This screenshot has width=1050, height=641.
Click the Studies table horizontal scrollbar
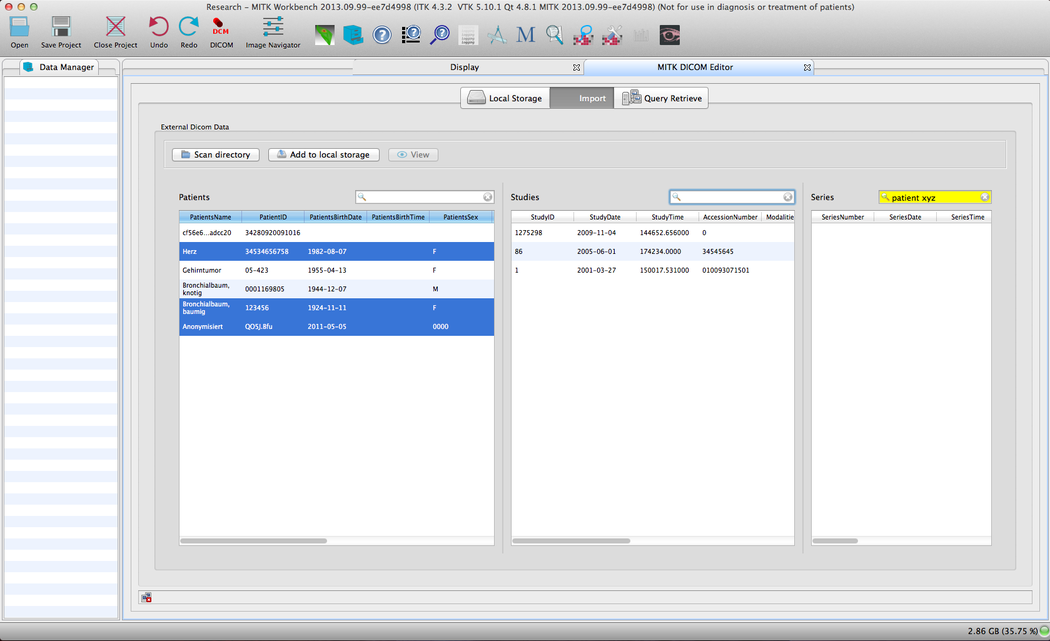coord(572,541)
